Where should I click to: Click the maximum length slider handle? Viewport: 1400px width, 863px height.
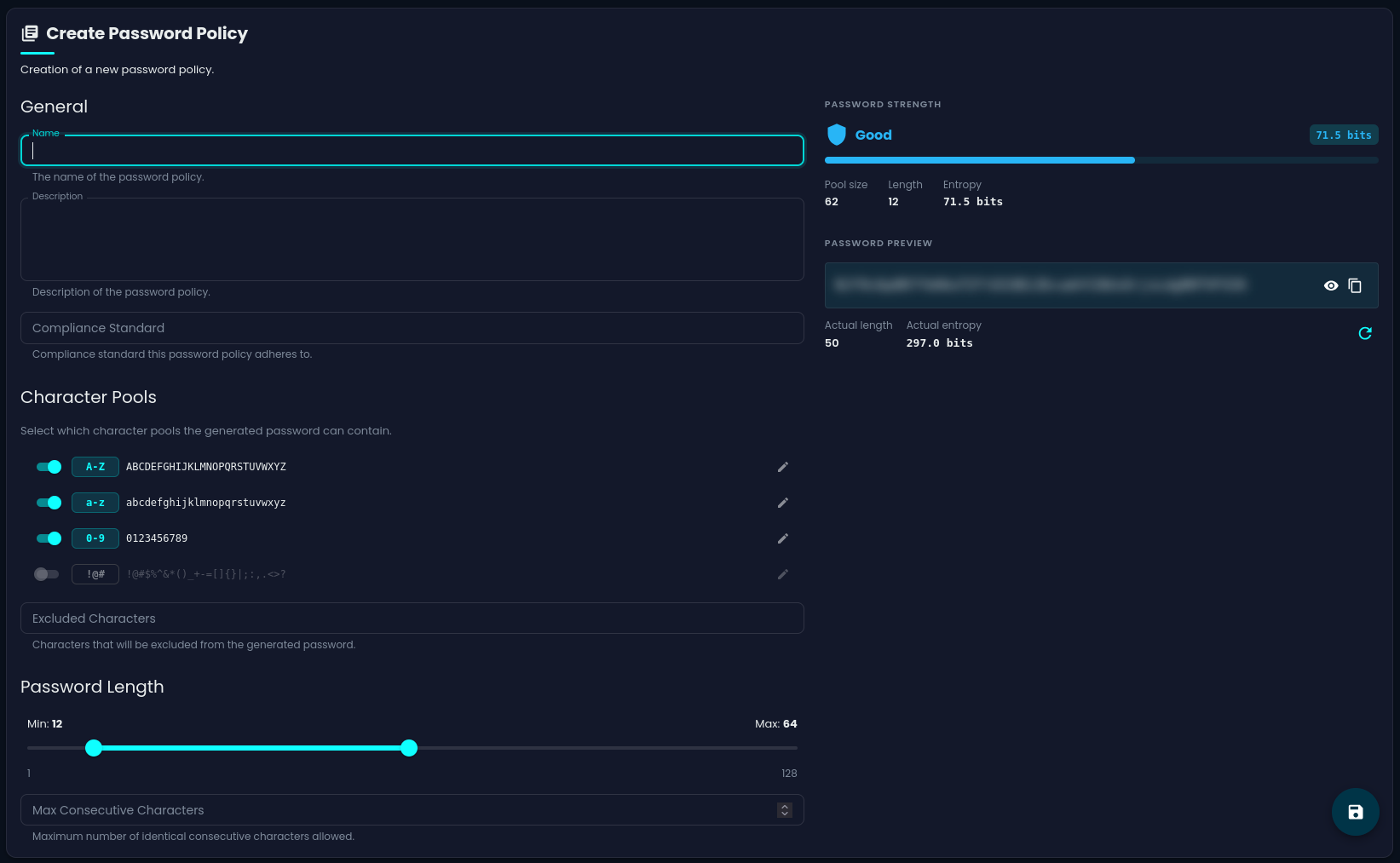point(409,748)
